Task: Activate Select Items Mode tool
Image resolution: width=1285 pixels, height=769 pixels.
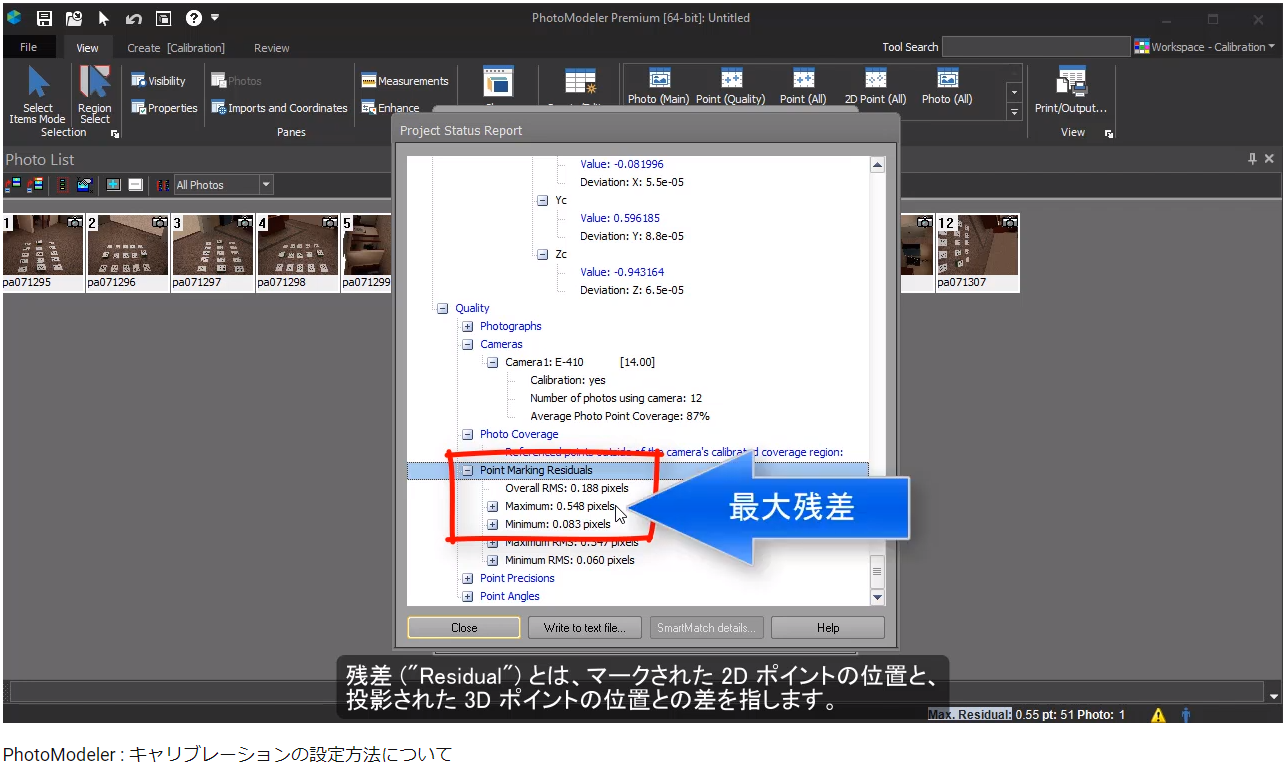Action: pos(38,95)
